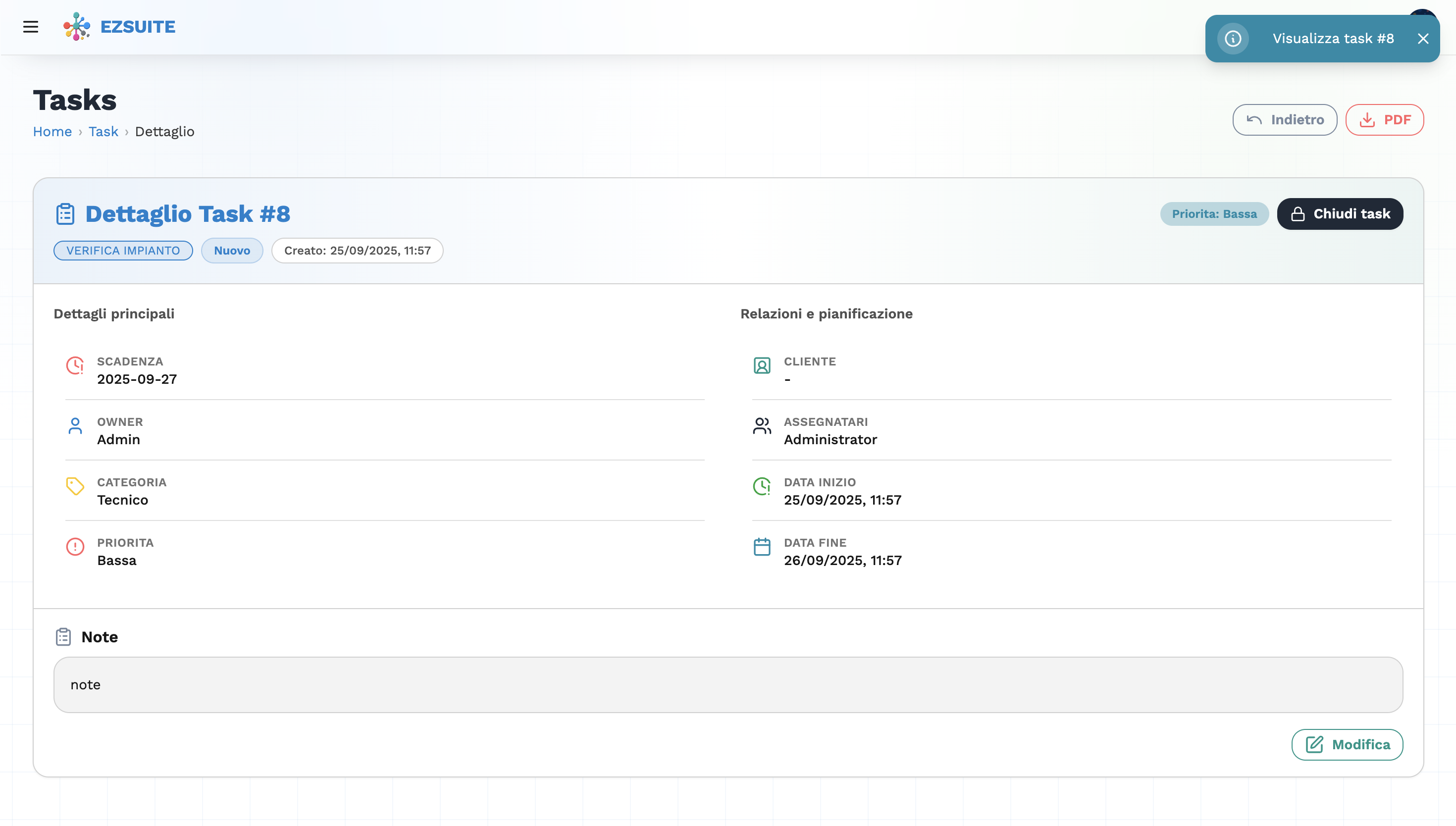The width and height of the screenshot is (1456, 826).
Task: Open the Task breadcrumb link
Action: click(103, 132)
